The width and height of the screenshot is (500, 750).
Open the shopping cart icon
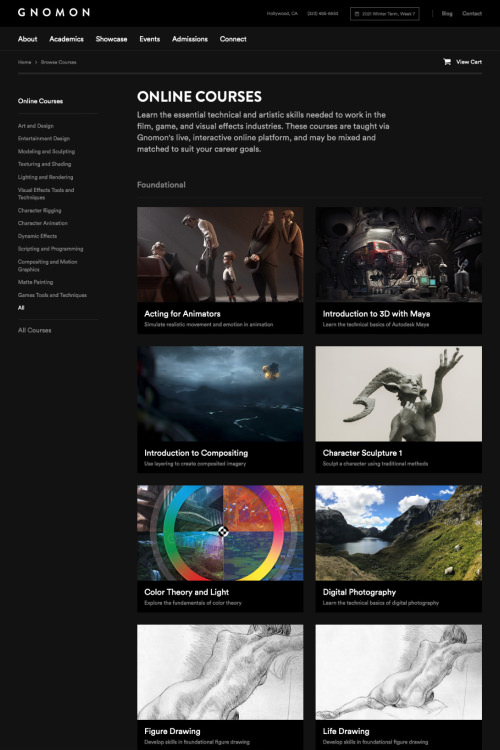(x=447, y=62)
